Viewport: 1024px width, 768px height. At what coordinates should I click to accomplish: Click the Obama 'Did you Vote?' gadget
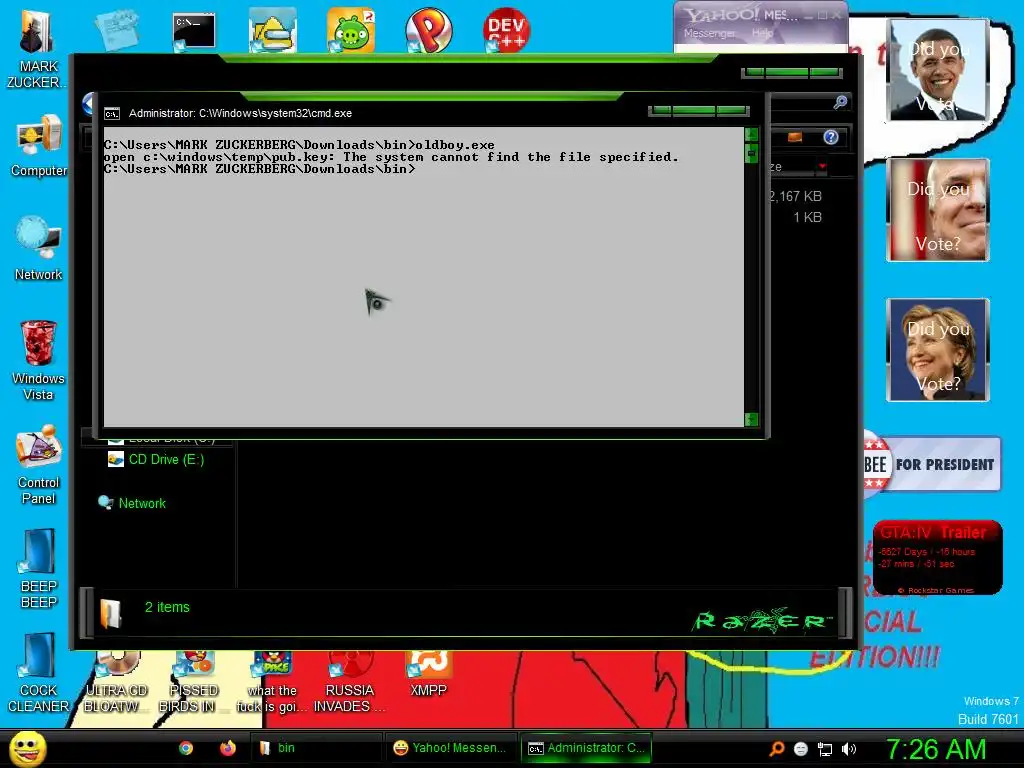tap(938, 71)
